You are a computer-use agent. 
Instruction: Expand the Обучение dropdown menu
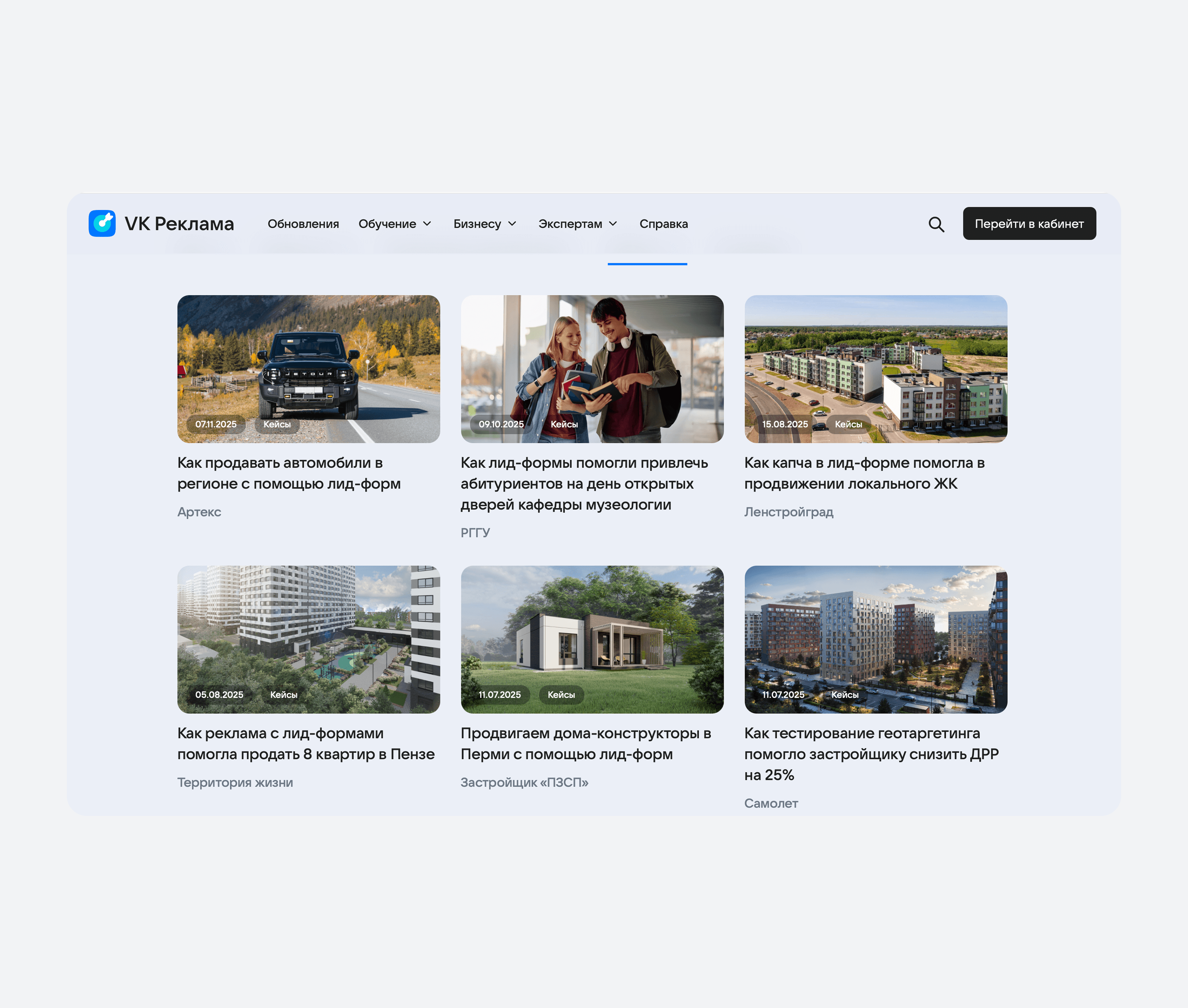[395, 224]
